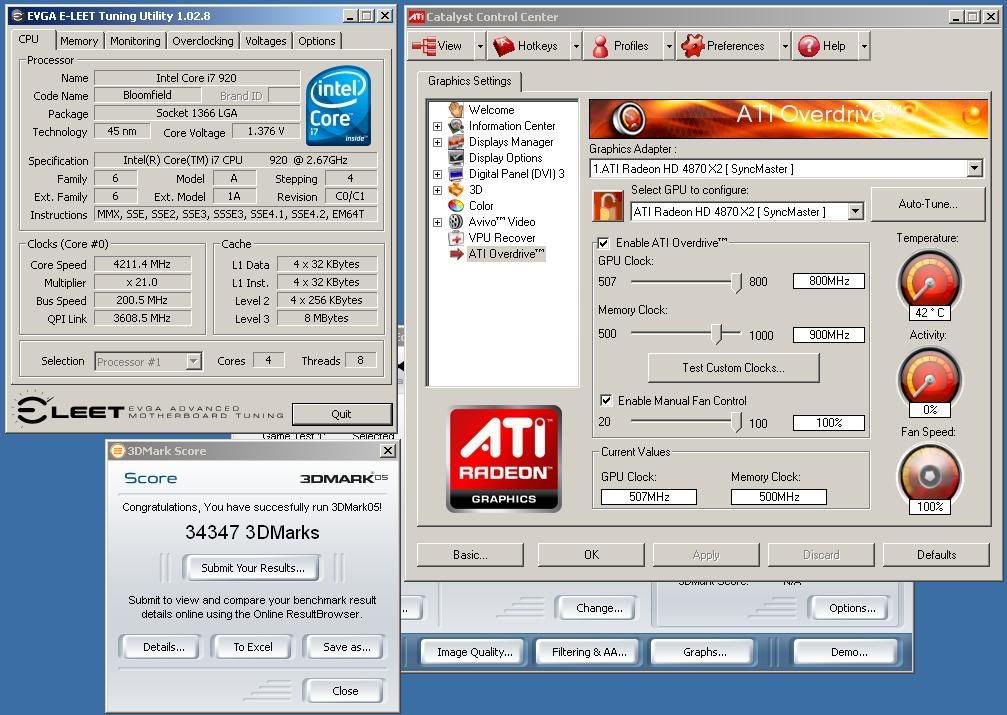Click the Defaults button in Catalyst
The height and width of the screenshot is (715, 1007).
pos(936,554)
